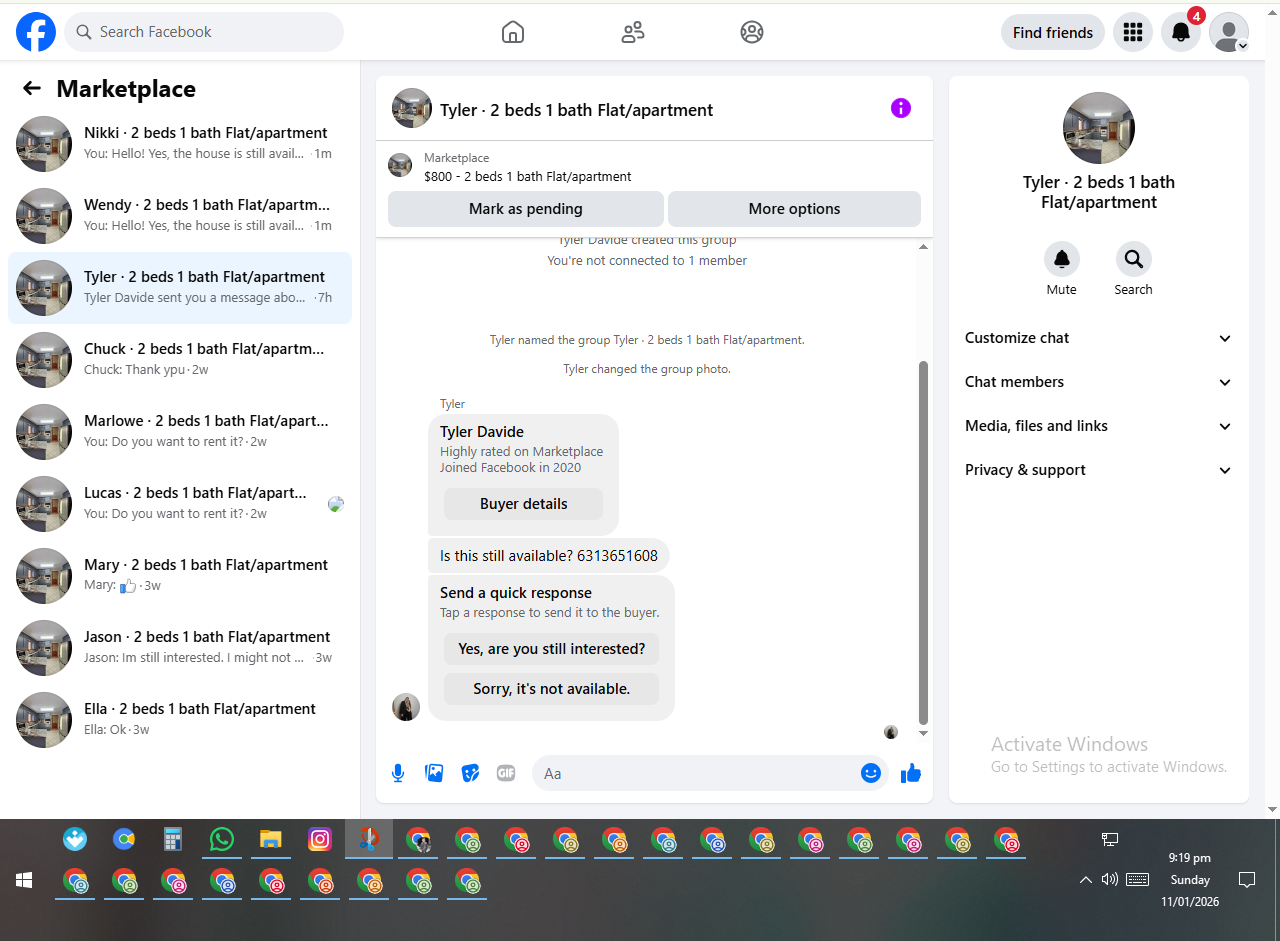Open the account profile avatar menu
1280x941 pixels.
coord(1229,32)
